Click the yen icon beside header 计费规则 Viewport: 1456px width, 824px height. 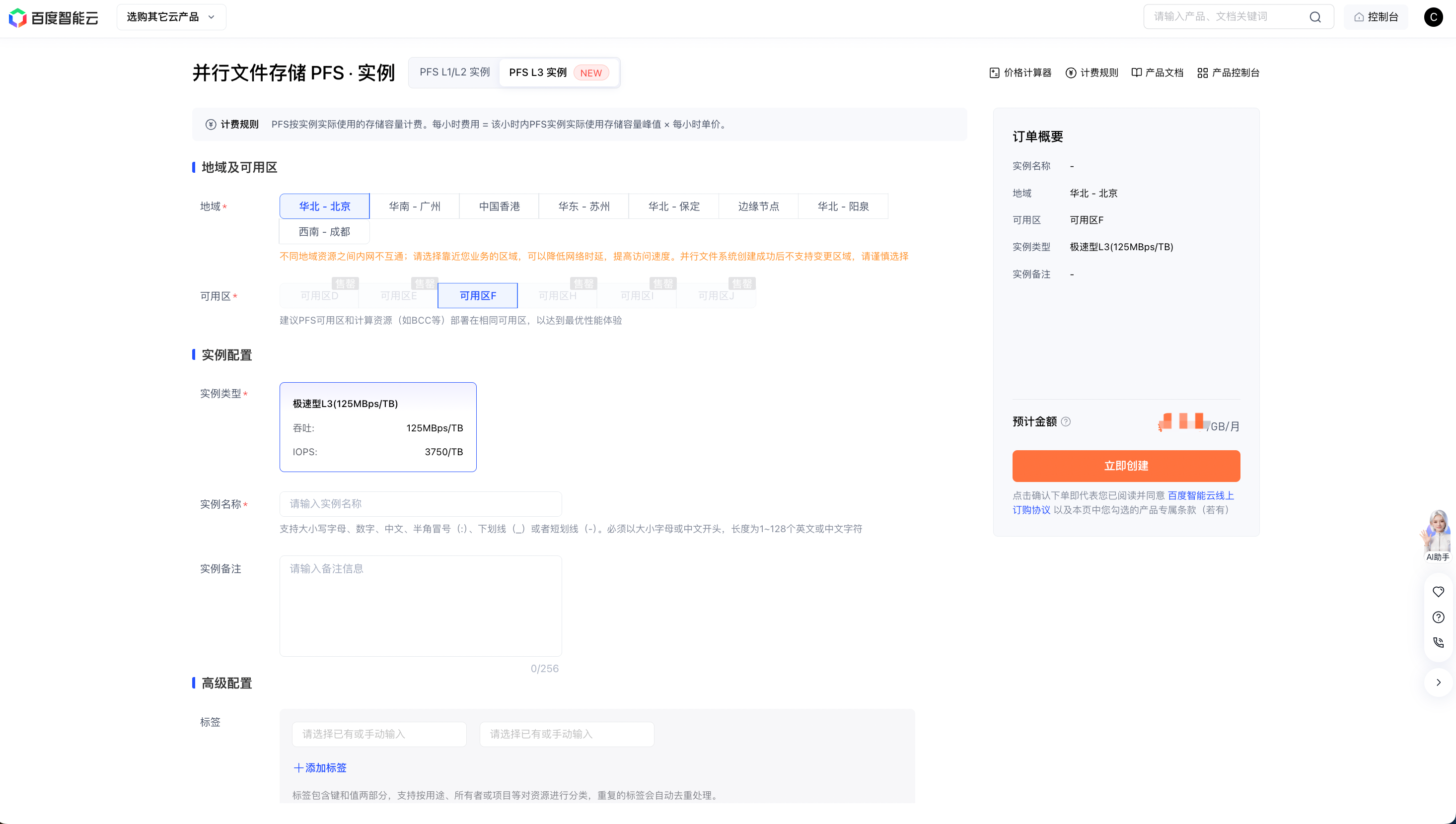pos(1071,72)
